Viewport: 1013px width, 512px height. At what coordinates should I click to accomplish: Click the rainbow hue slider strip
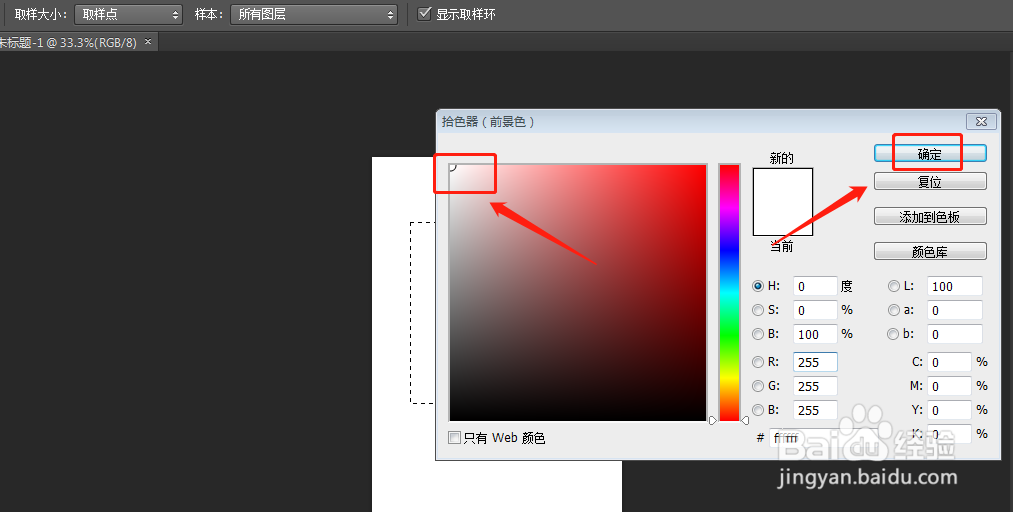pos(729,292)
